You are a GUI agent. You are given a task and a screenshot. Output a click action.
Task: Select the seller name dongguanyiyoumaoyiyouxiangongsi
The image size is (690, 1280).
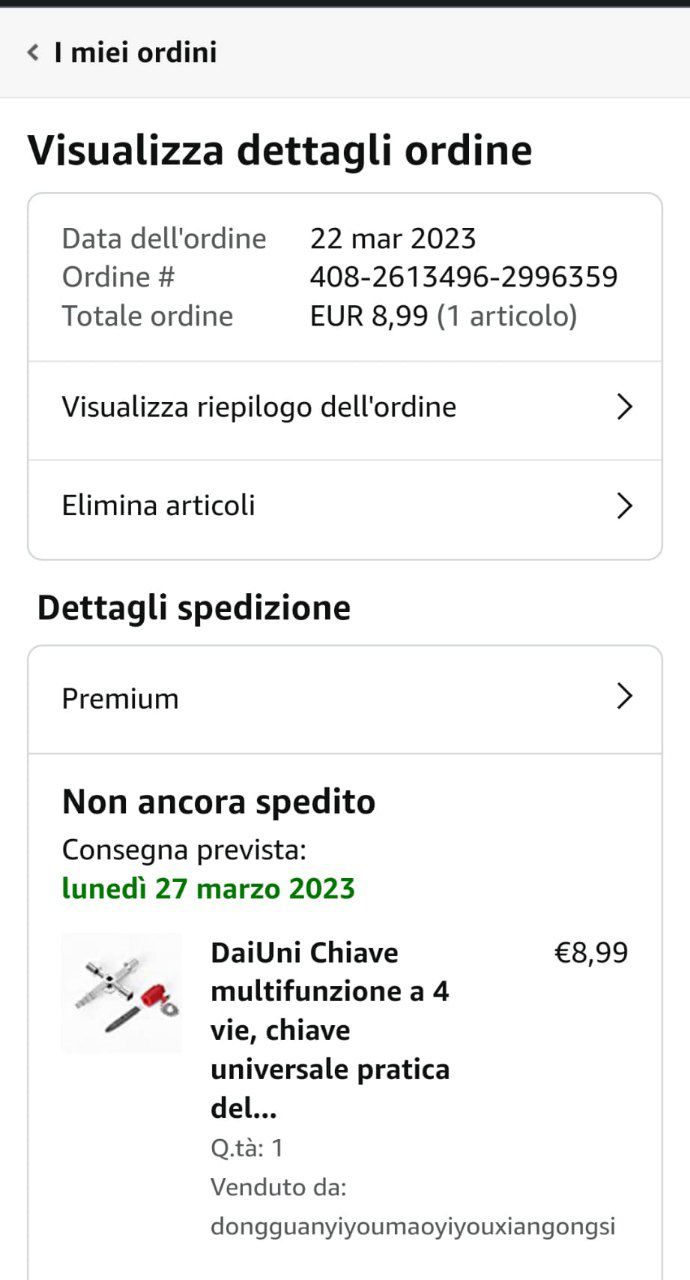coord(413,1227)
